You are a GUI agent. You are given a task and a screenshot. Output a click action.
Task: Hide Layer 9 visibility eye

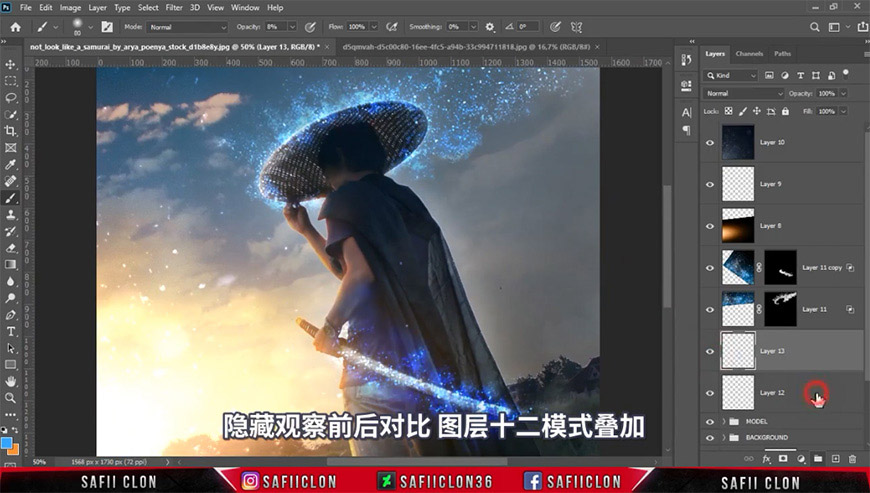coord(710,184)
